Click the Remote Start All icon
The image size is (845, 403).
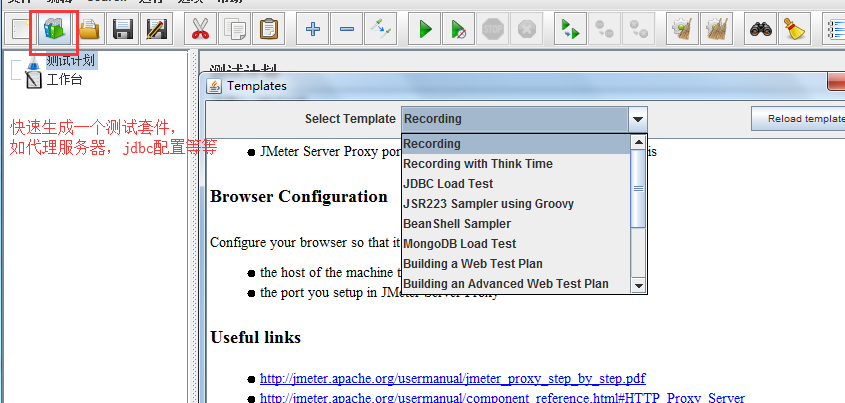pyautogui.click(x=570, y=29)
